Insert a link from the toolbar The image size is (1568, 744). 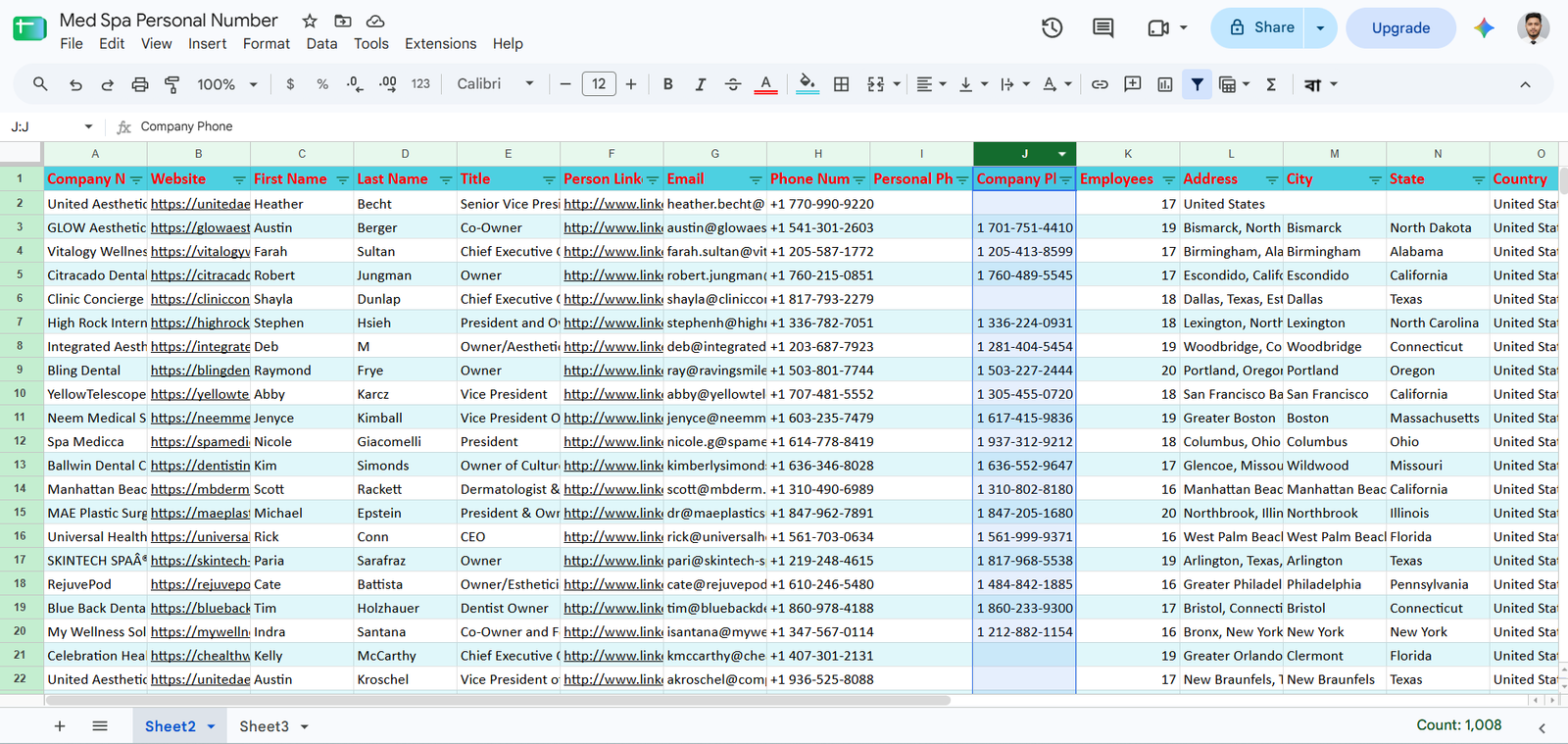[1100, 84]
